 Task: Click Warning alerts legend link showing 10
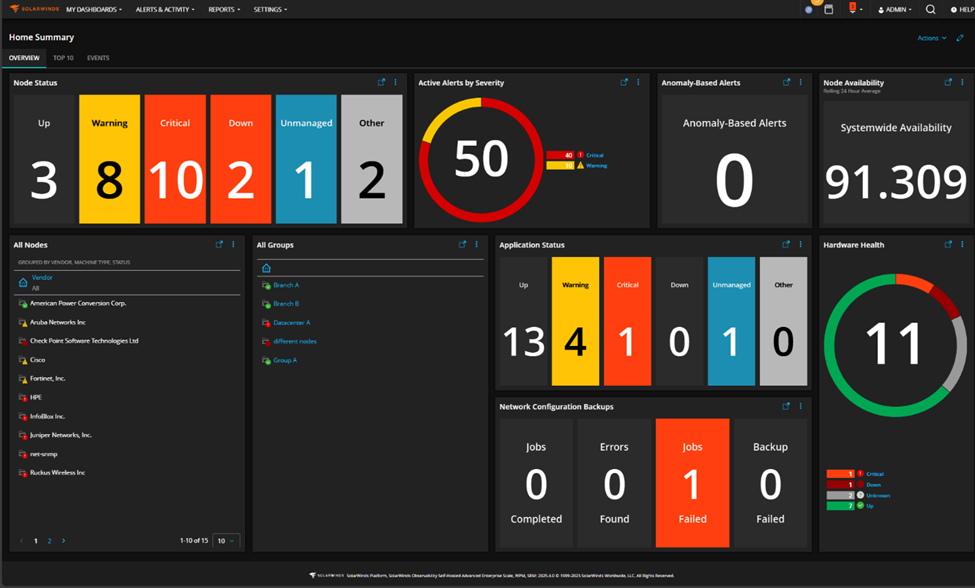pos(596,165)
